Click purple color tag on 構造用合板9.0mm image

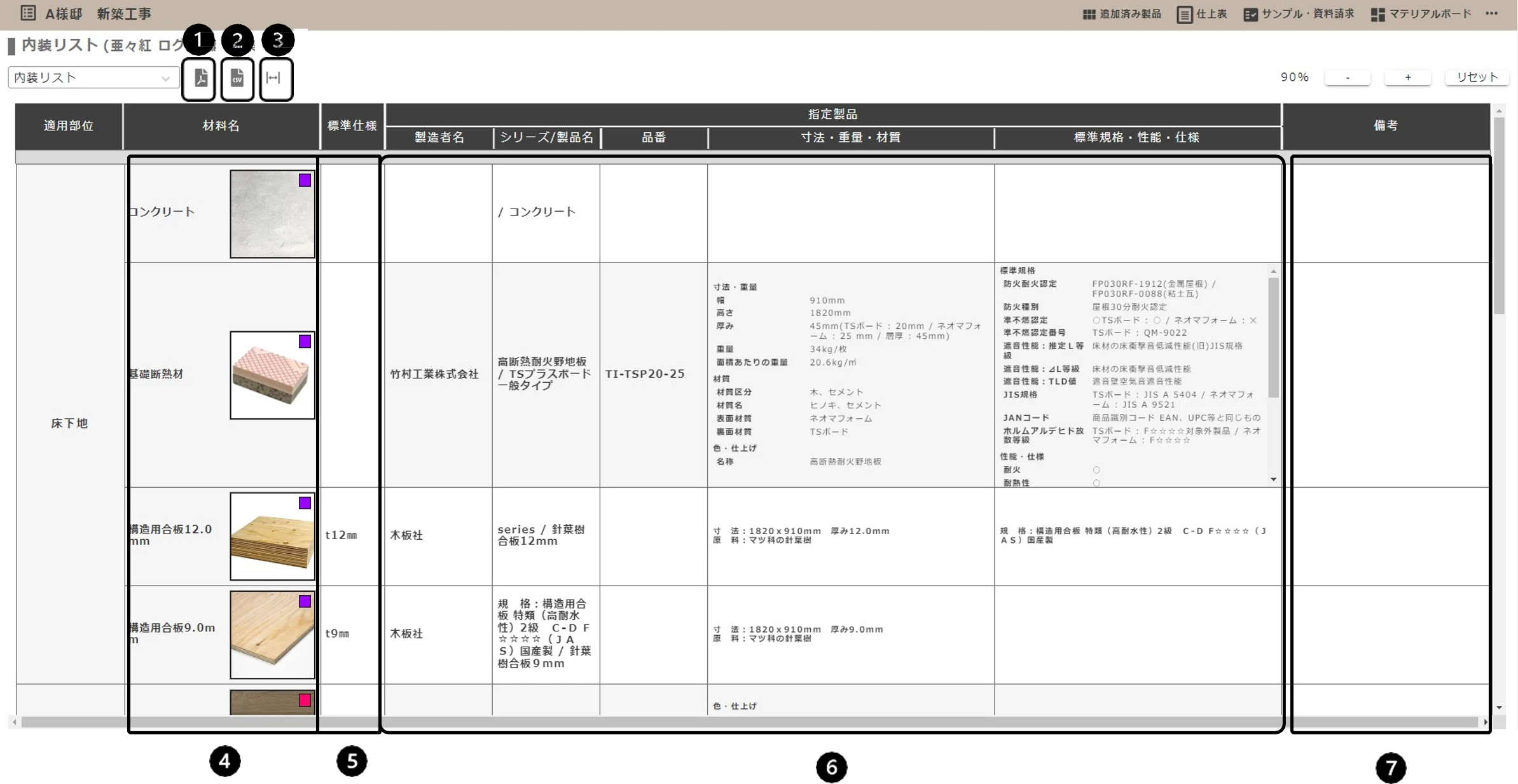coord(305,602)
